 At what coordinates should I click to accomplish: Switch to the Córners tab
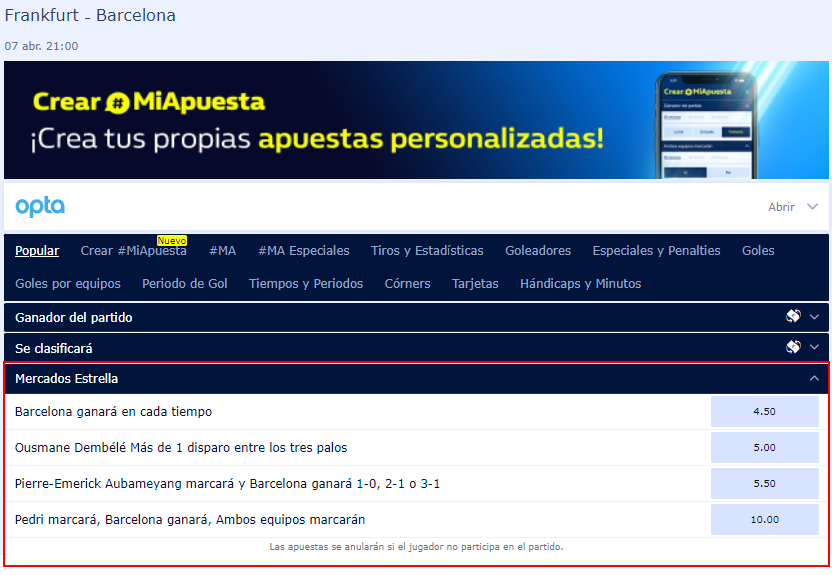(408, 283)
